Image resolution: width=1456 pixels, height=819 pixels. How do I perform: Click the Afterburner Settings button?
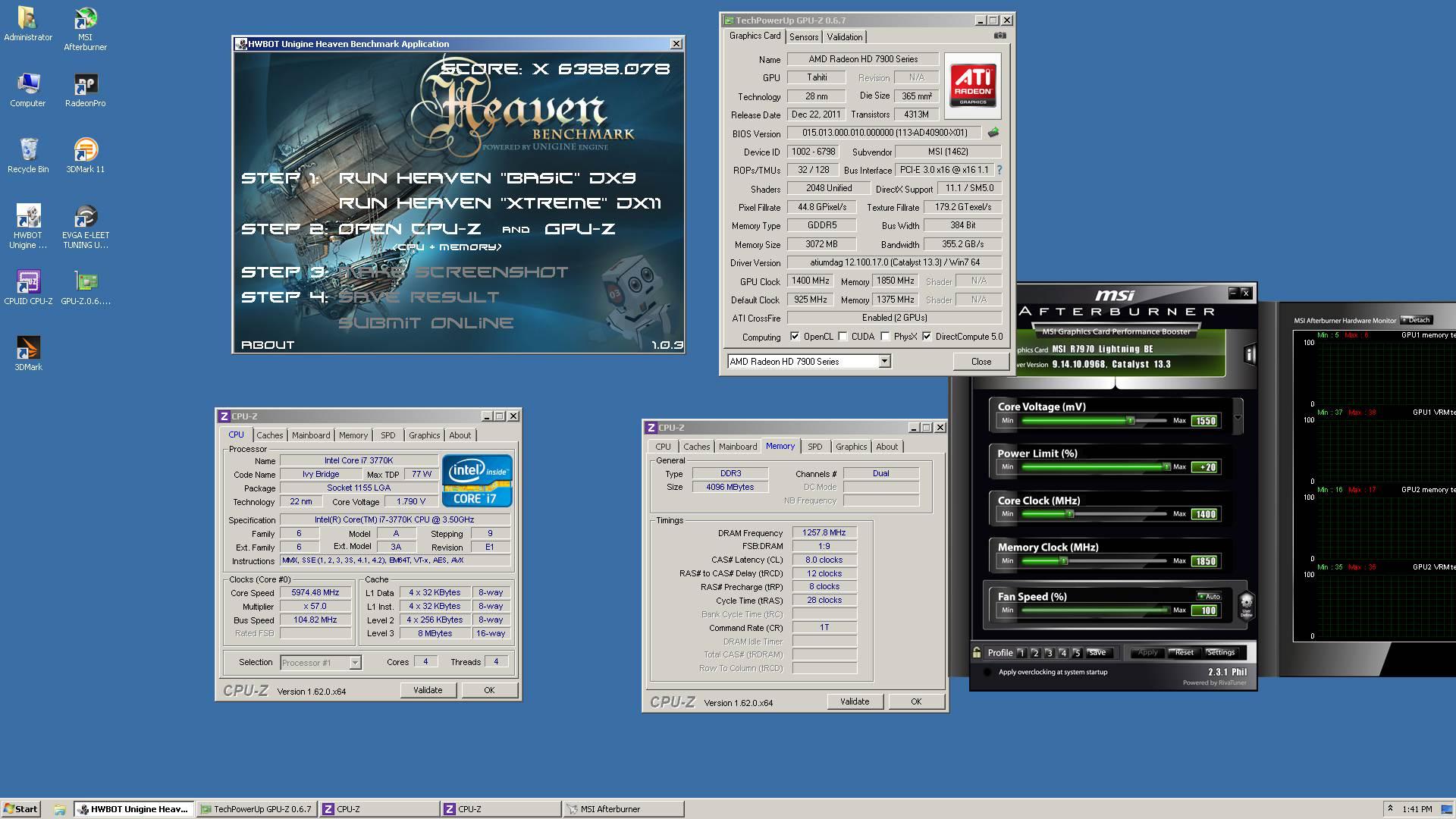tap(1220, 652)
